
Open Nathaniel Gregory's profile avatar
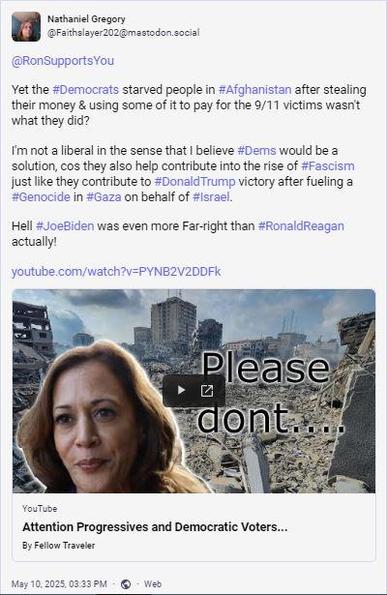tap(26, 26)
